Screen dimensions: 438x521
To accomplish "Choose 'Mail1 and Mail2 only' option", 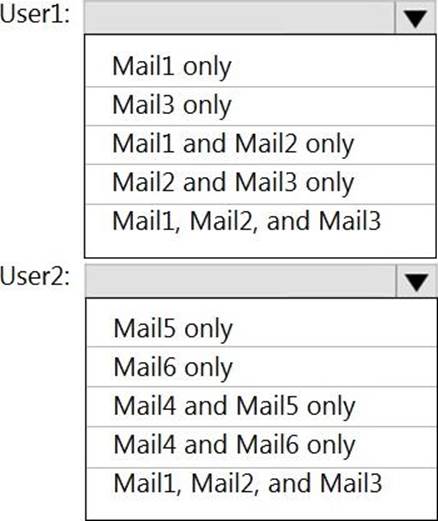I will point(260,145).
